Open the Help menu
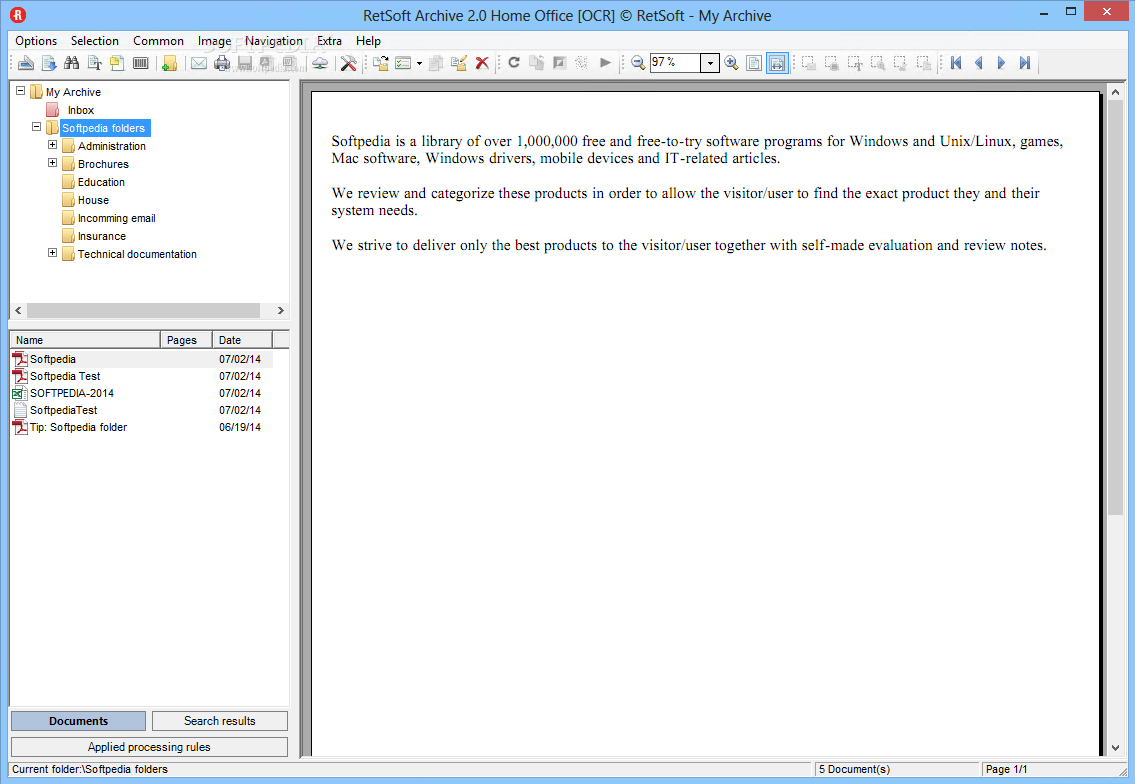The height and width of the screenshot is (784, 1135). pos(368,41)
